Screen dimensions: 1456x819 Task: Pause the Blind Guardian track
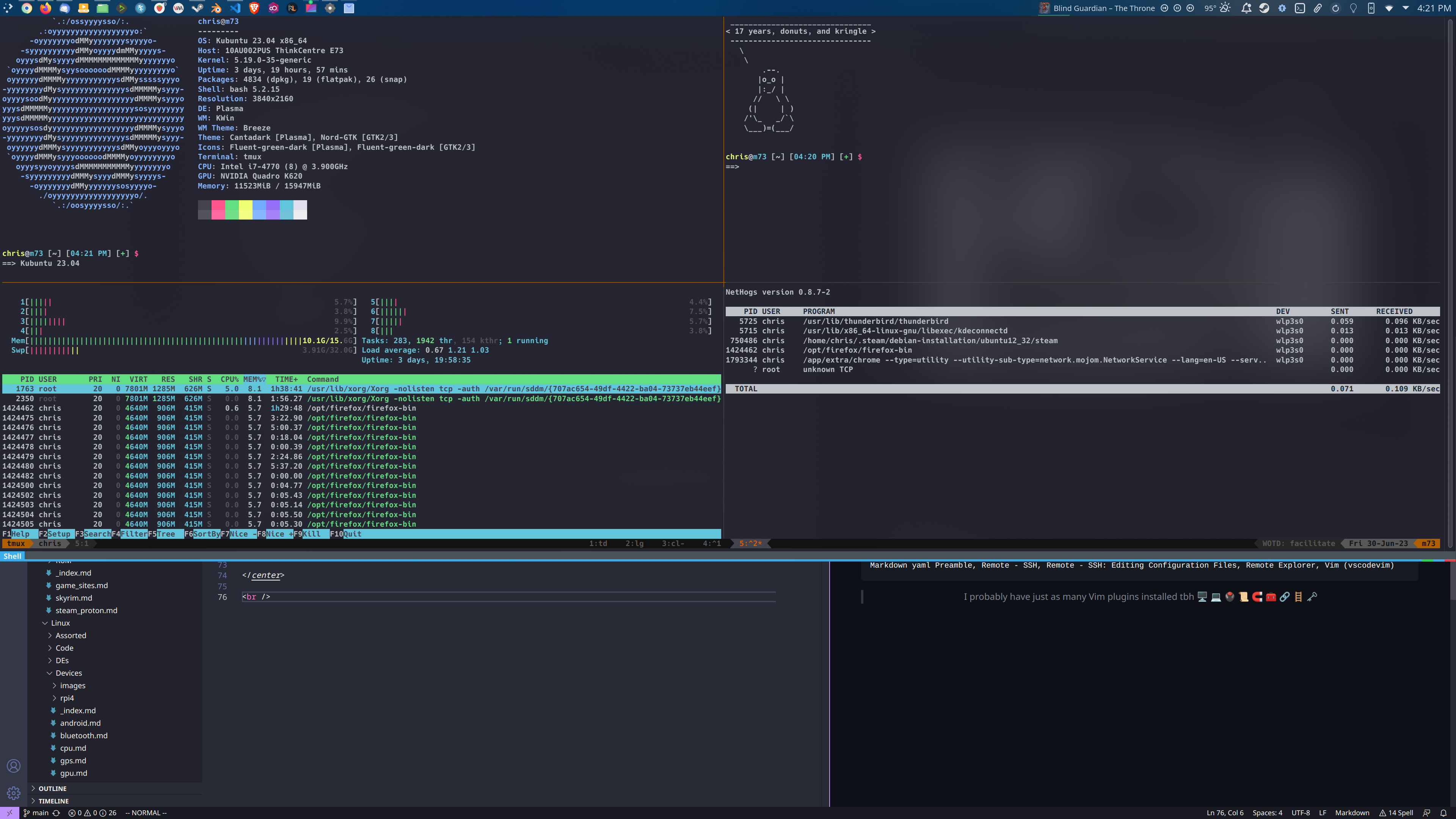pos(1177,8)
